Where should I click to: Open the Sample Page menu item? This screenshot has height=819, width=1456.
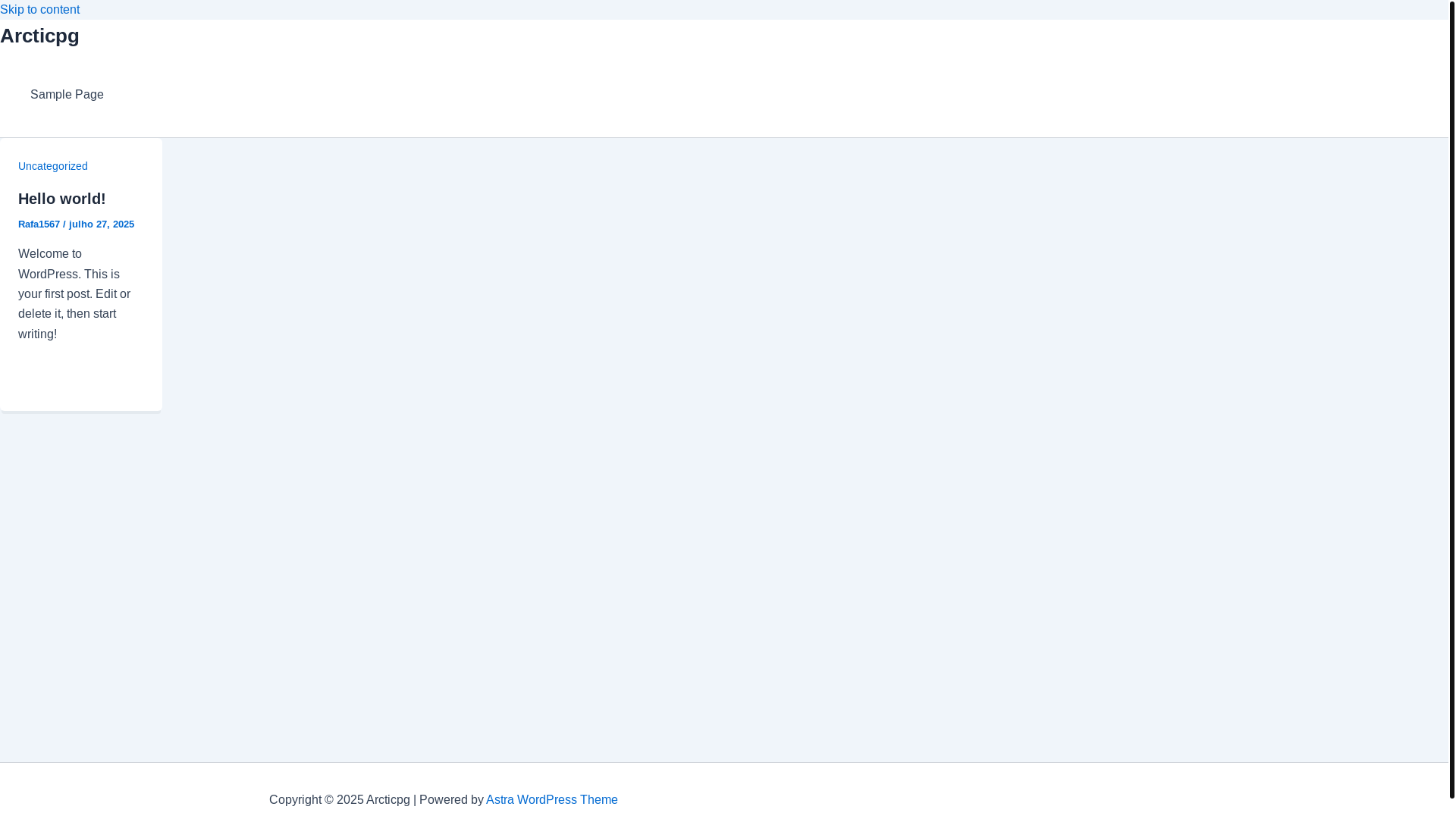pos(67,95)
